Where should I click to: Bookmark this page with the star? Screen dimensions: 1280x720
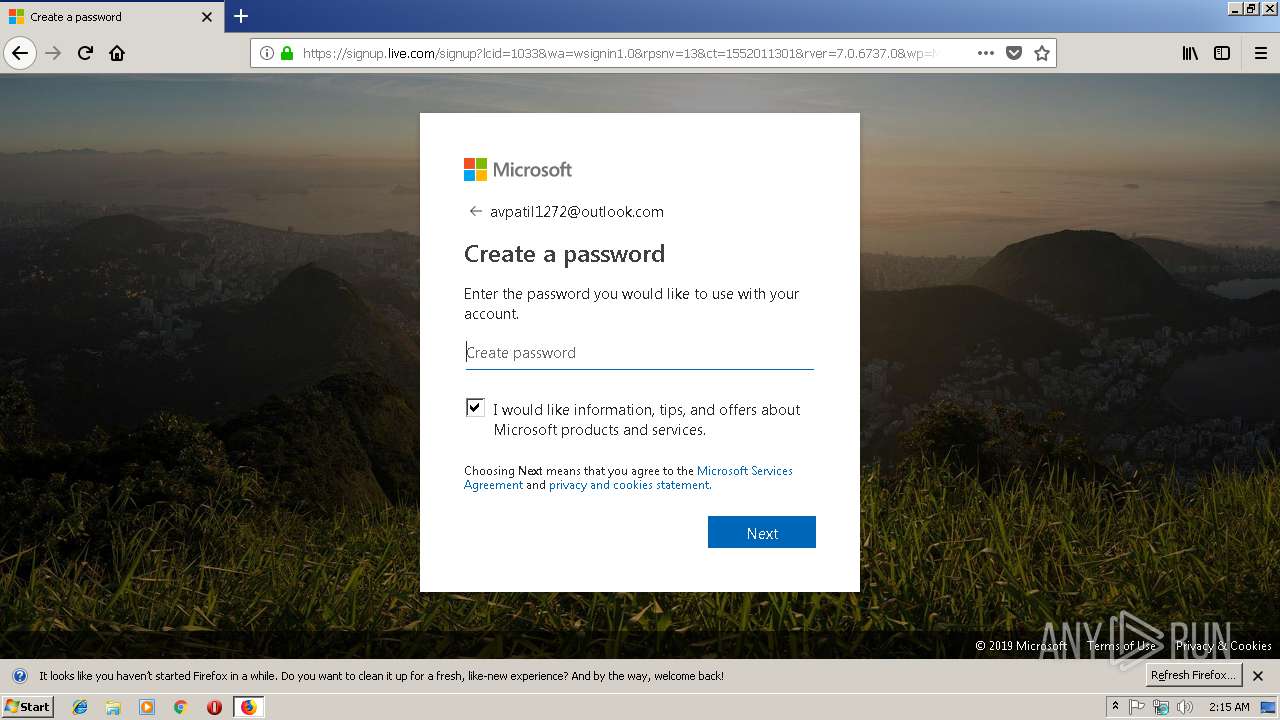pos(1042,53)
